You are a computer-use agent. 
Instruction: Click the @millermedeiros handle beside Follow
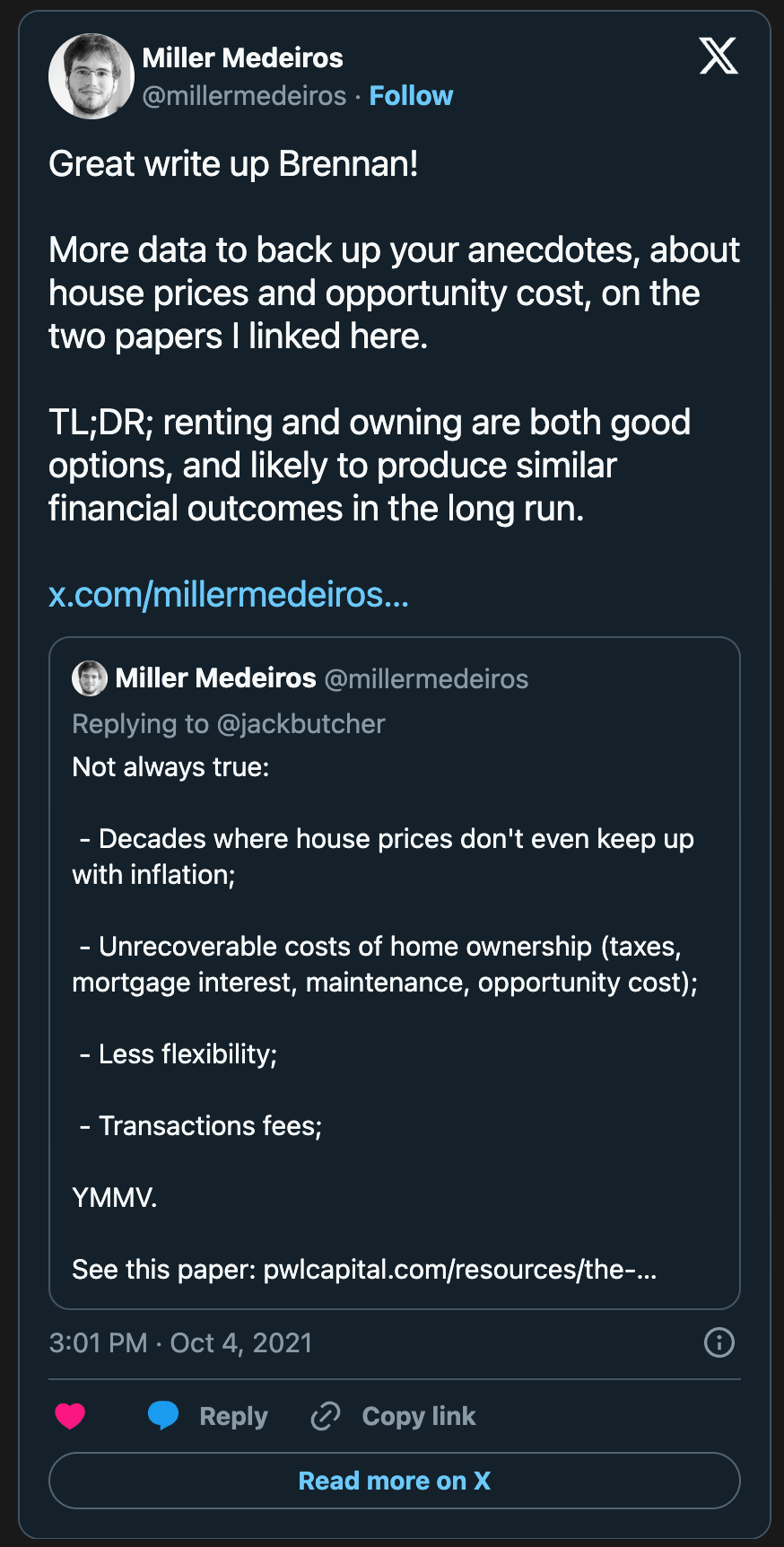244,96
